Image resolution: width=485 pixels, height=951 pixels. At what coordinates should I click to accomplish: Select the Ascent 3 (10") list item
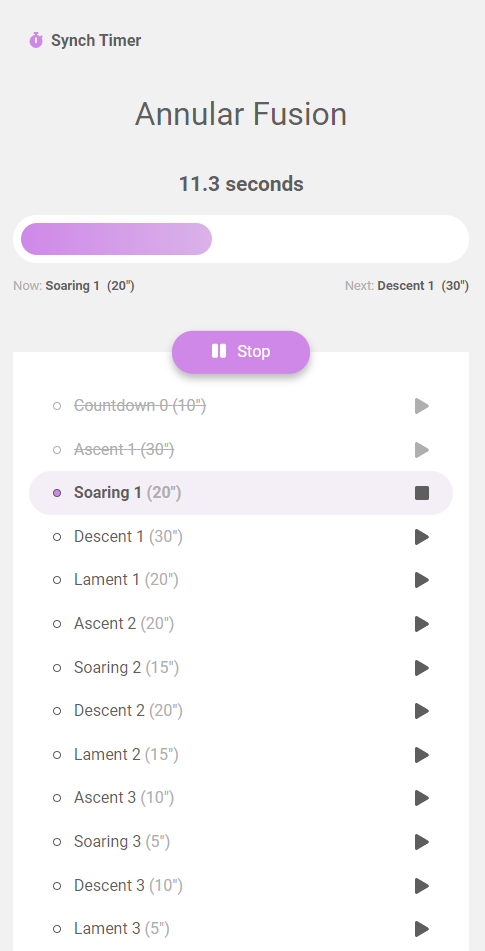click(x=241, y=798)
